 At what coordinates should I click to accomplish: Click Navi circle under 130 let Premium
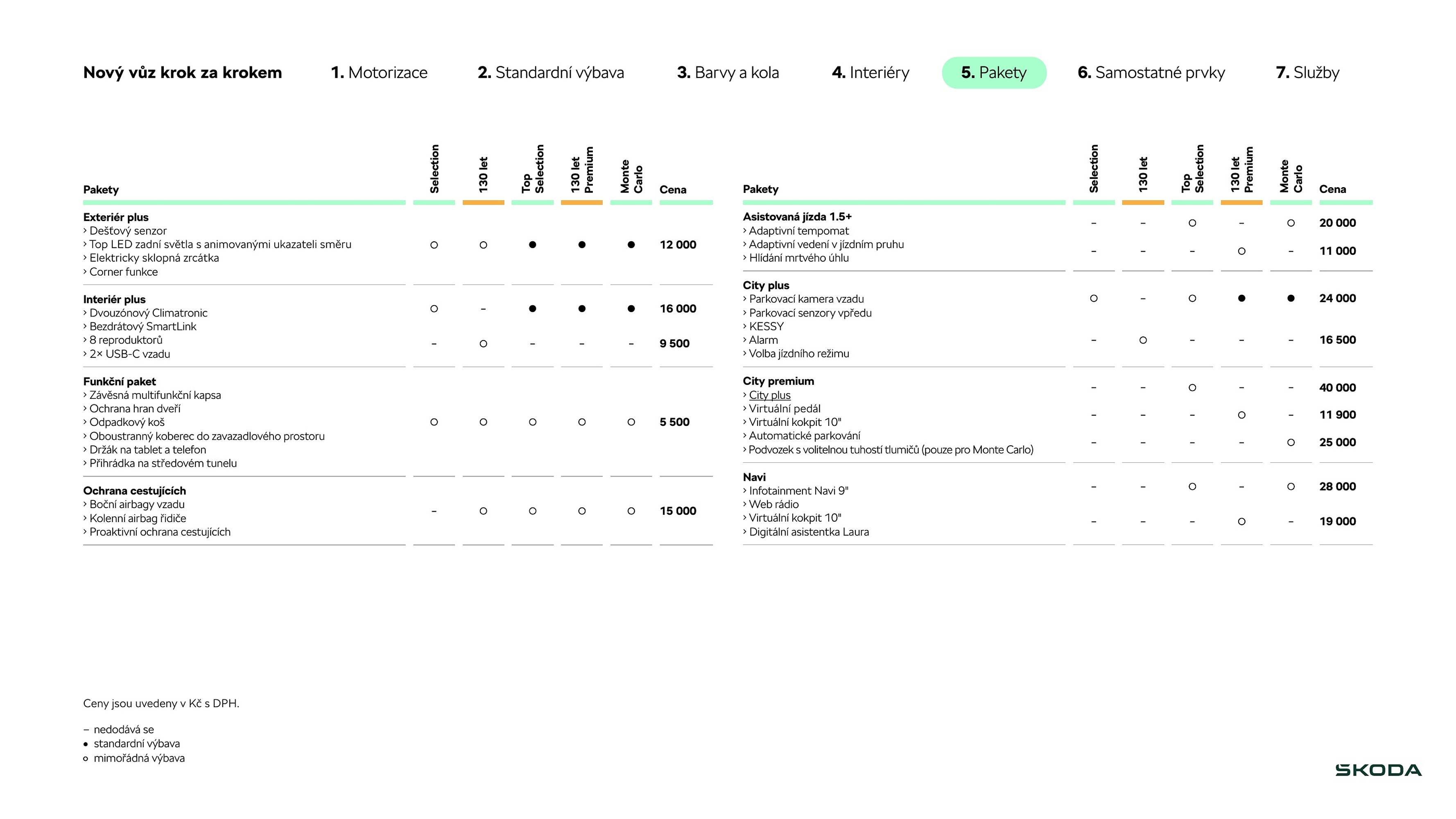1241,521
